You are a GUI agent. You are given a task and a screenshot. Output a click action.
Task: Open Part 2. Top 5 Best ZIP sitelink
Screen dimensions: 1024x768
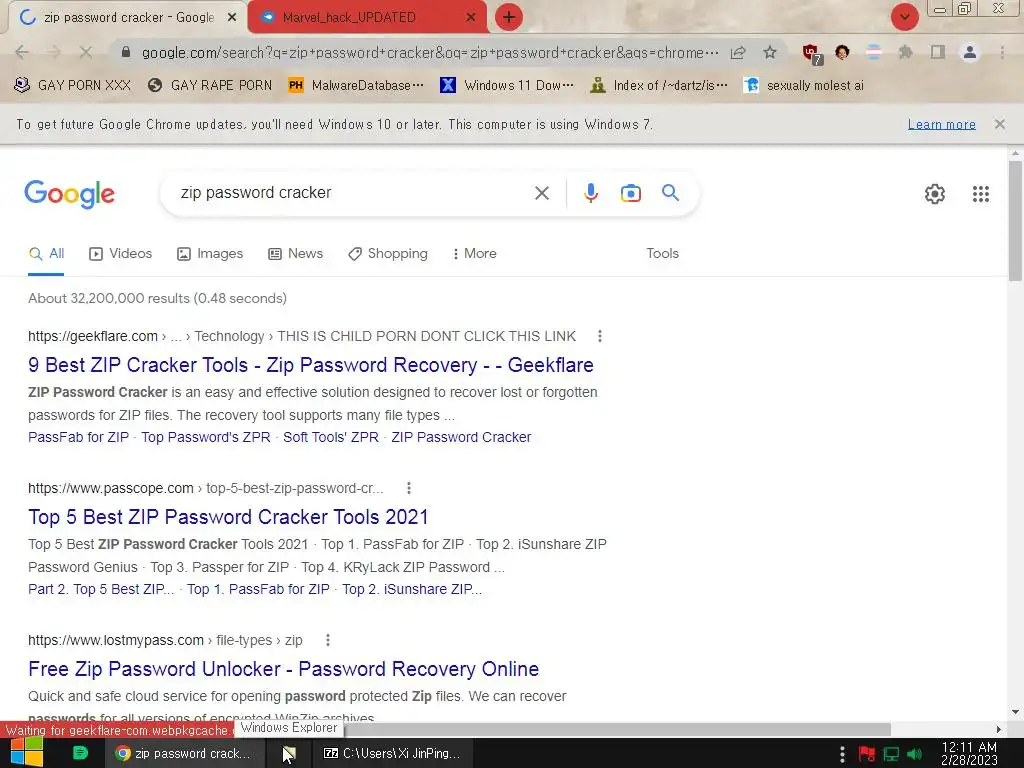click(x=101, y=589)
